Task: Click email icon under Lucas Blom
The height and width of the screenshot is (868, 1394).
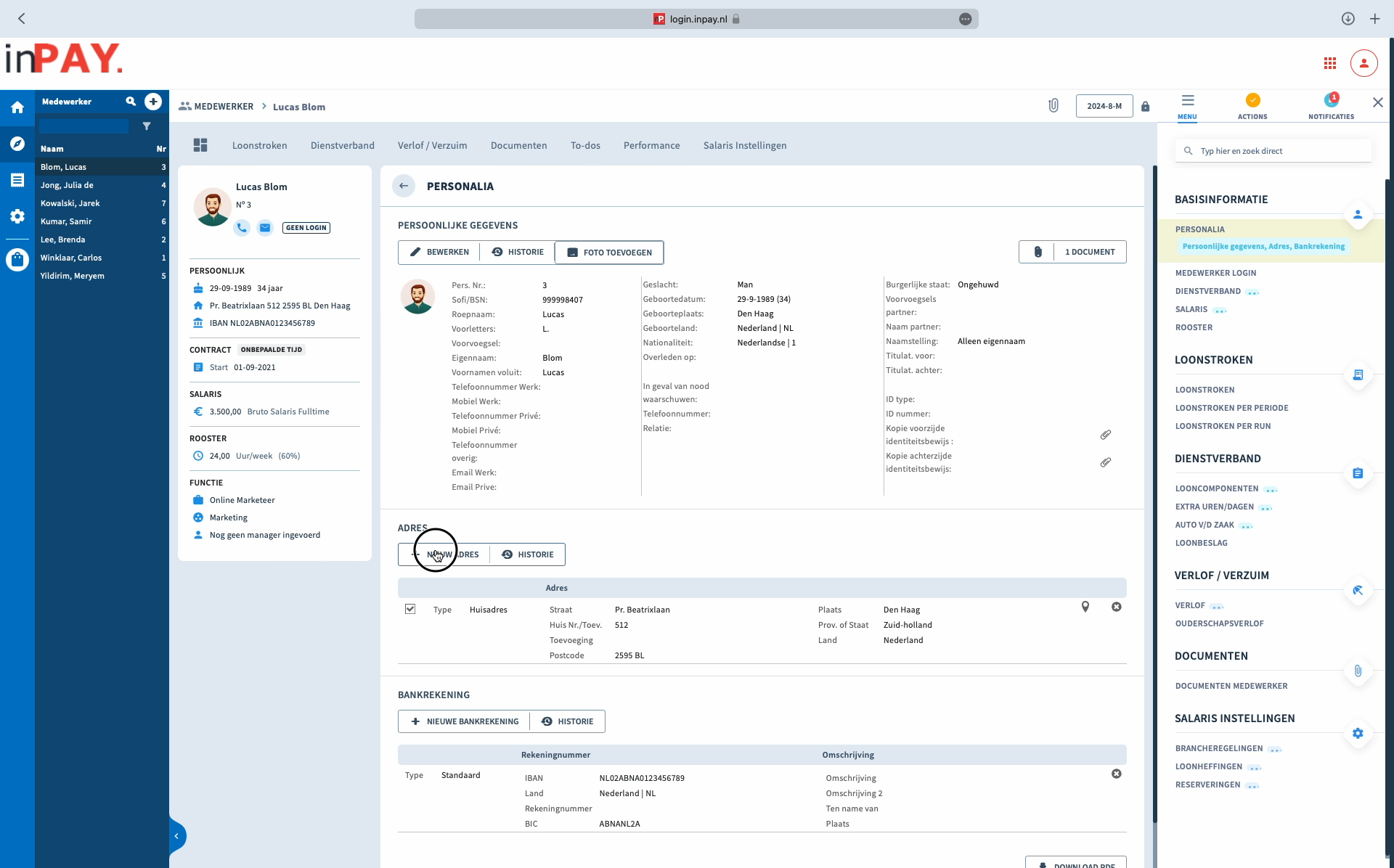Action: point(265,228)
